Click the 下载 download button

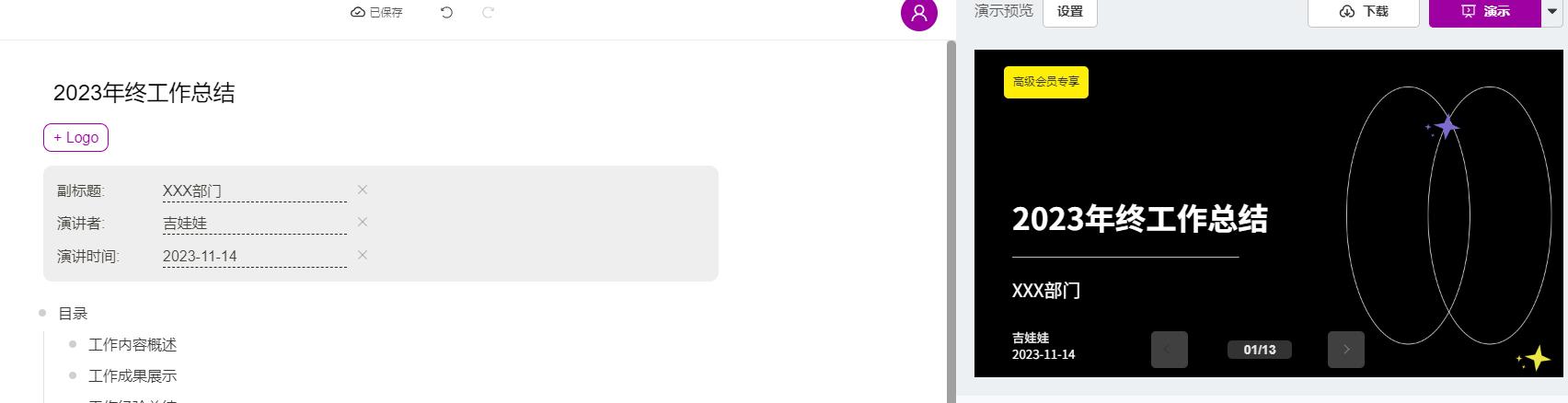pos(1364,12)
